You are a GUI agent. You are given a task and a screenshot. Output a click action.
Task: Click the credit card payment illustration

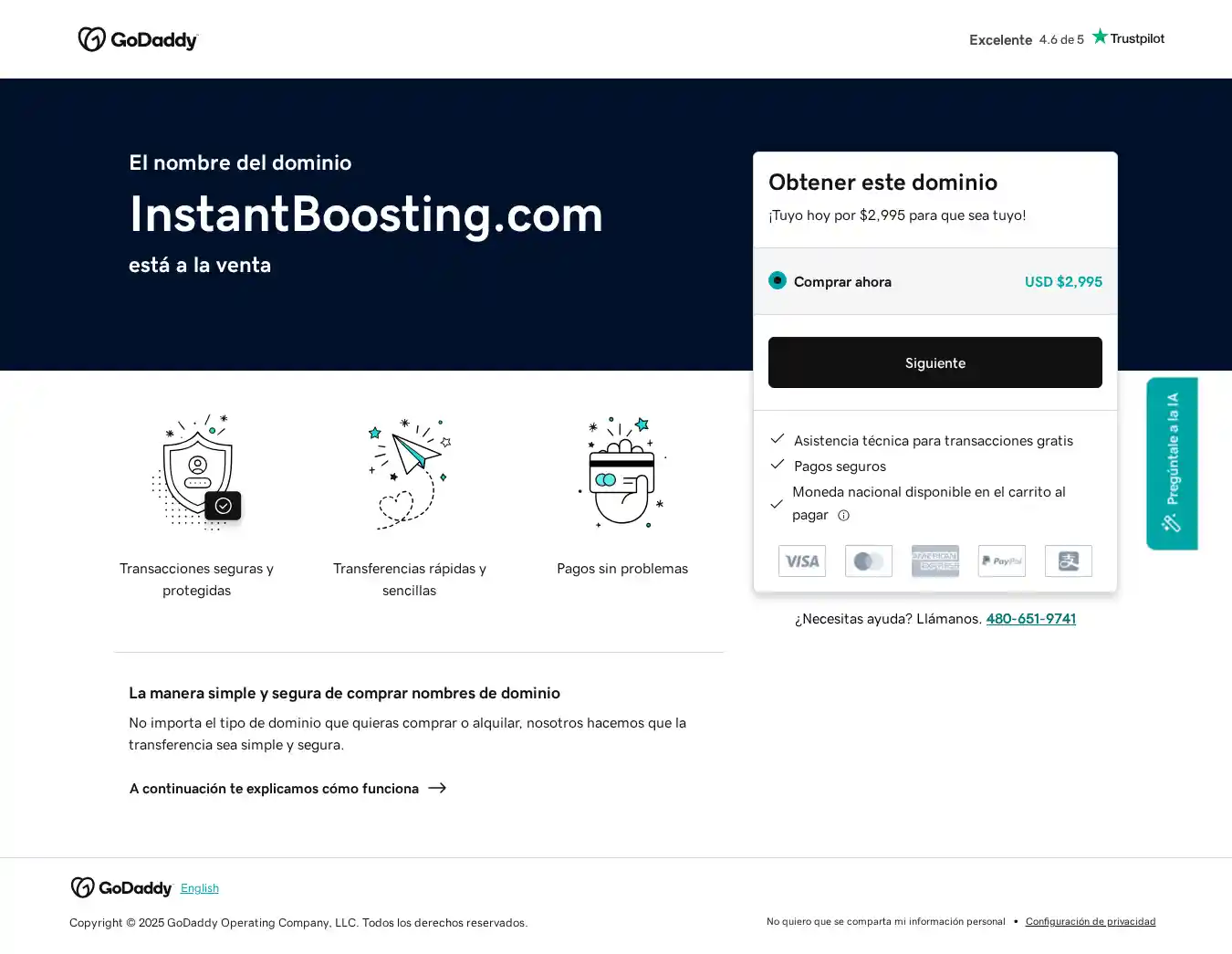(622, 473)
